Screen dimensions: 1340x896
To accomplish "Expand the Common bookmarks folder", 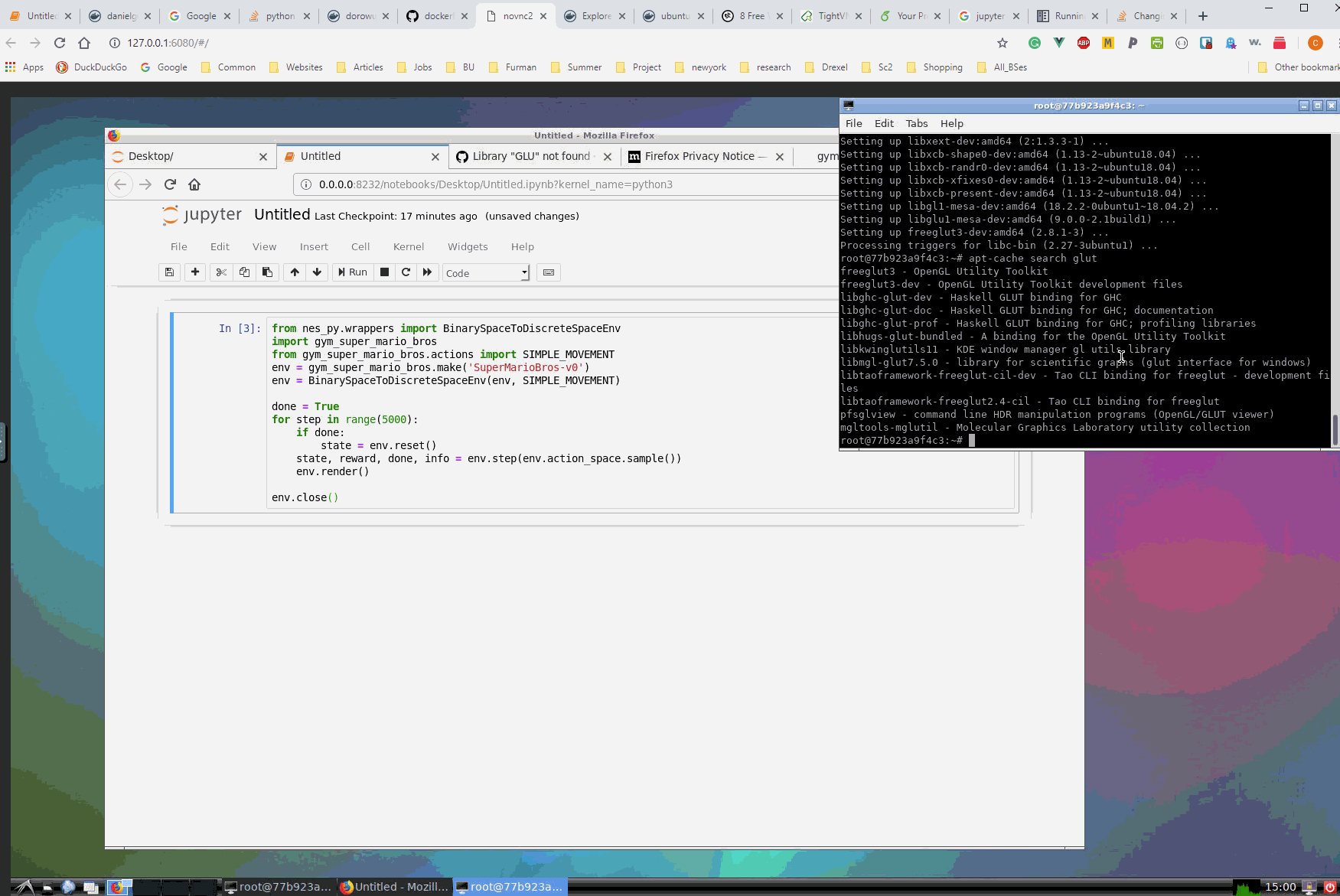I will coord(228,67).
